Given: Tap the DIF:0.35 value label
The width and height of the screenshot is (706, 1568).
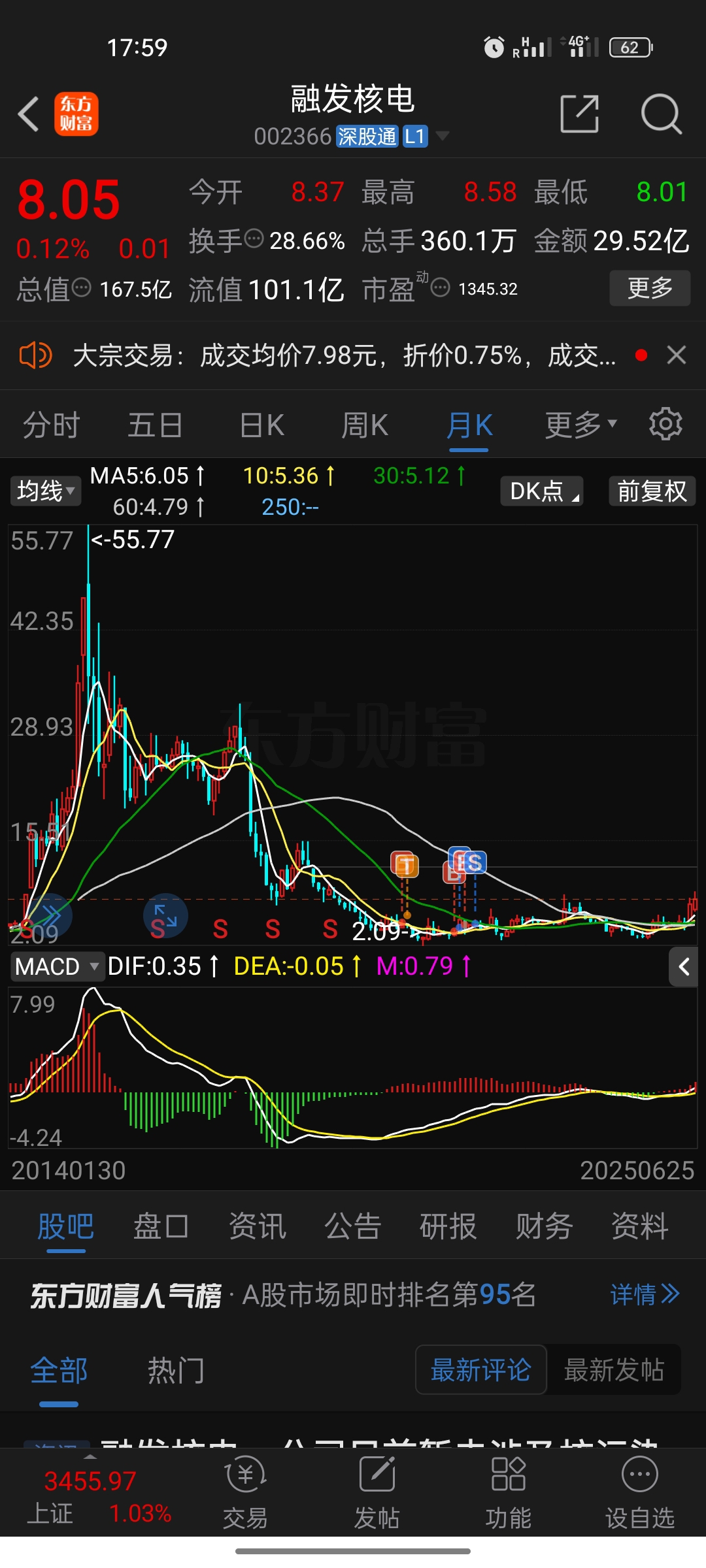Looking at the screenshot, I should click(162, 966).
